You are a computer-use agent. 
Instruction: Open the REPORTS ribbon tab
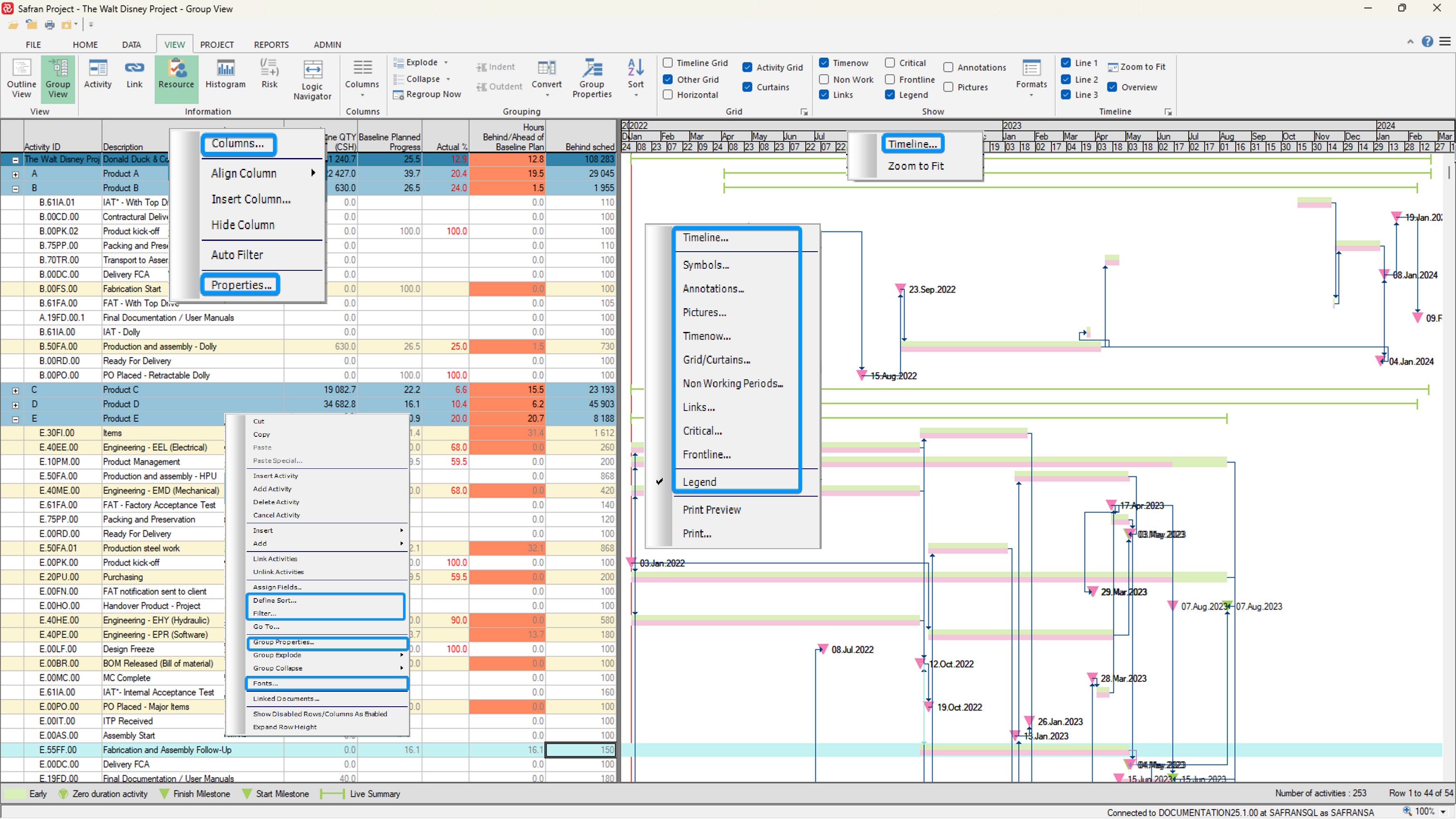tap(271, 45)
